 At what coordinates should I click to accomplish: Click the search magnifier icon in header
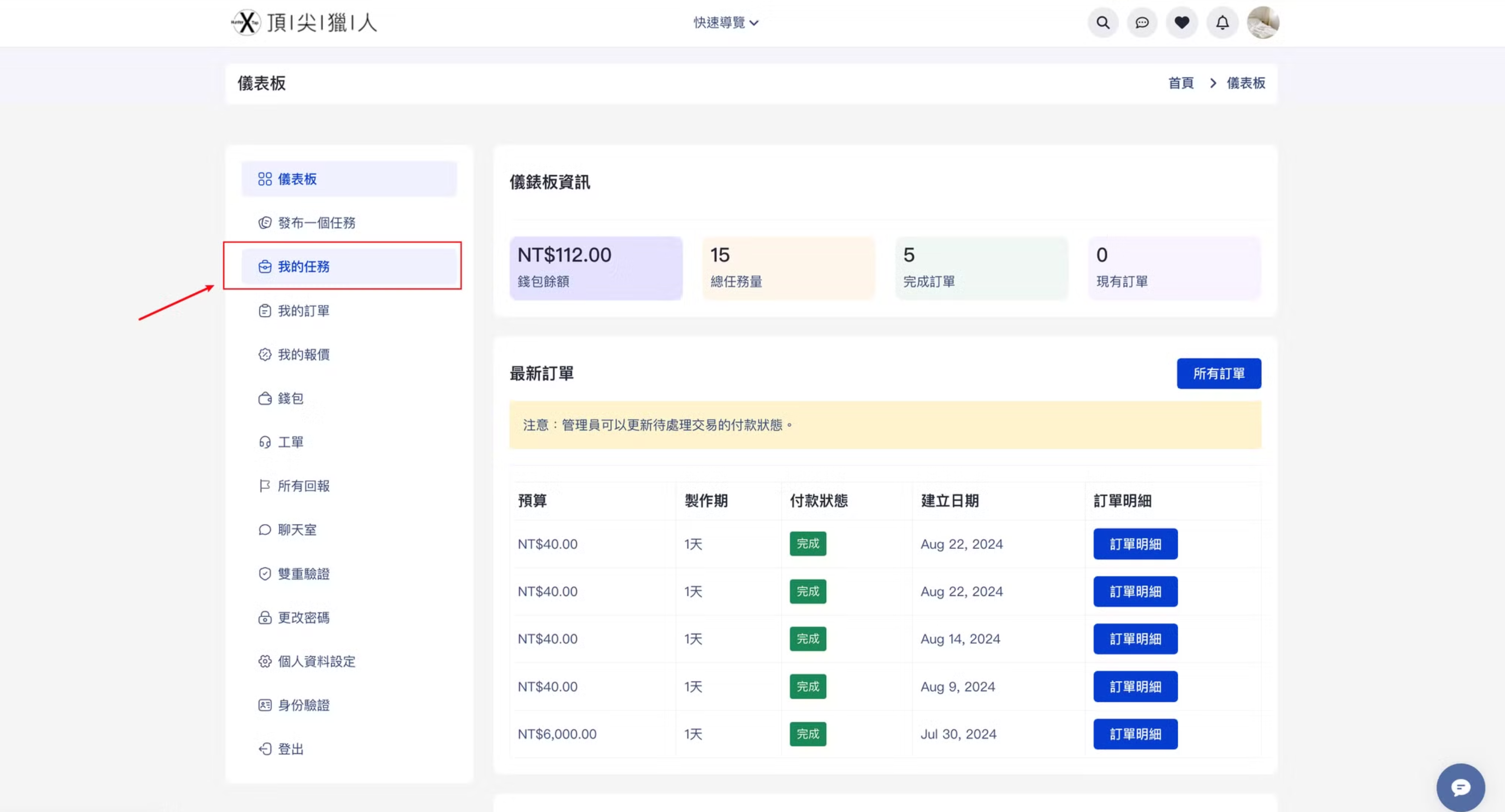[x=1103, y=23]
